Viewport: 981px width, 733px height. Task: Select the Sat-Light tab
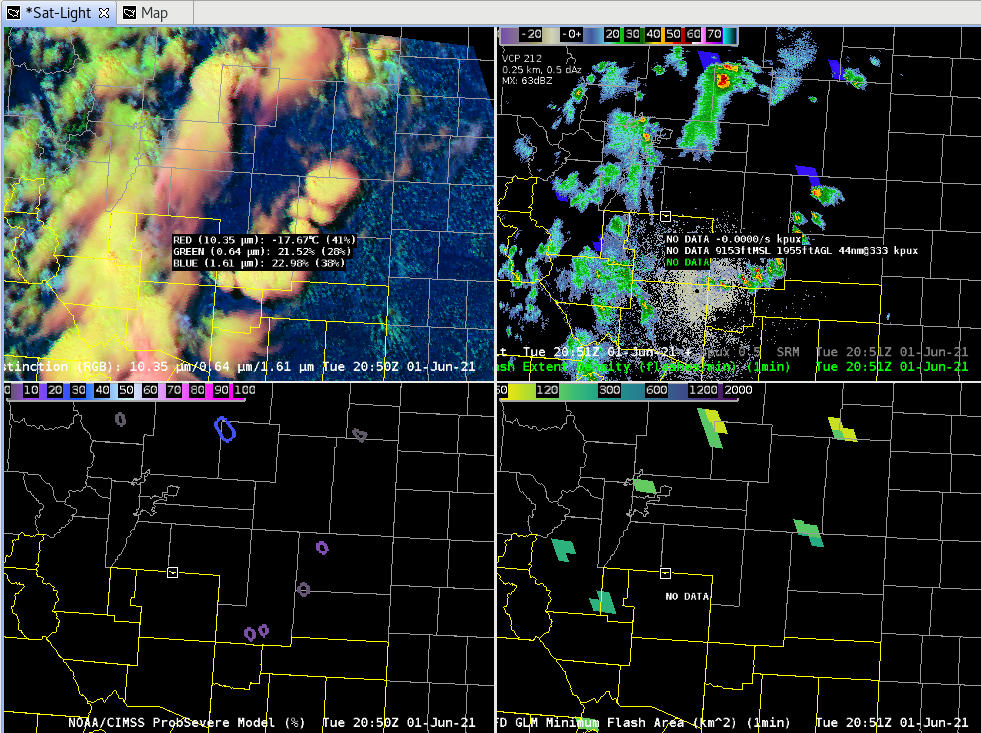pos(59,13)
